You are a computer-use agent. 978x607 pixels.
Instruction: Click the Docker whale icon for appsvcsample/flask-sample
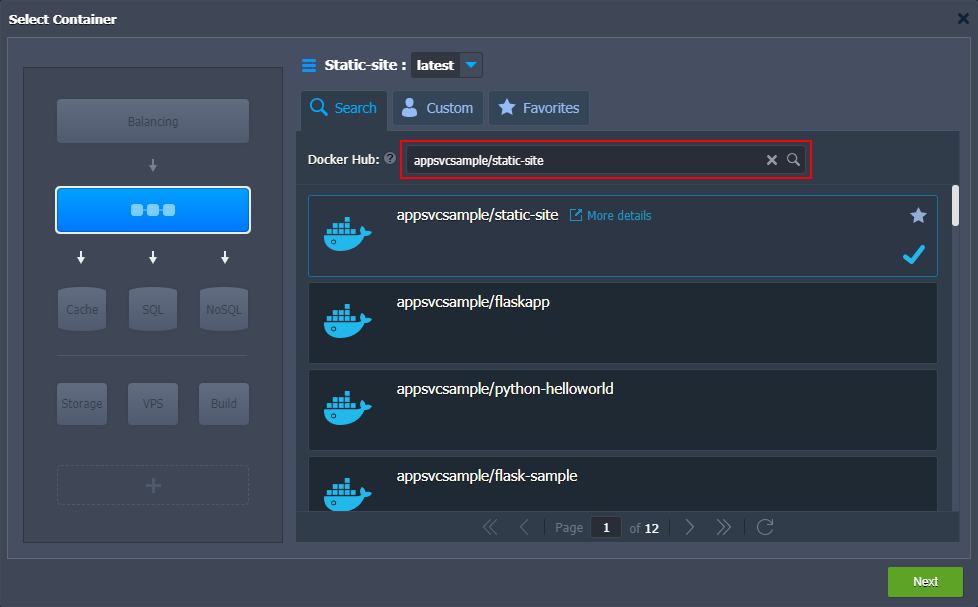(347, 495)
